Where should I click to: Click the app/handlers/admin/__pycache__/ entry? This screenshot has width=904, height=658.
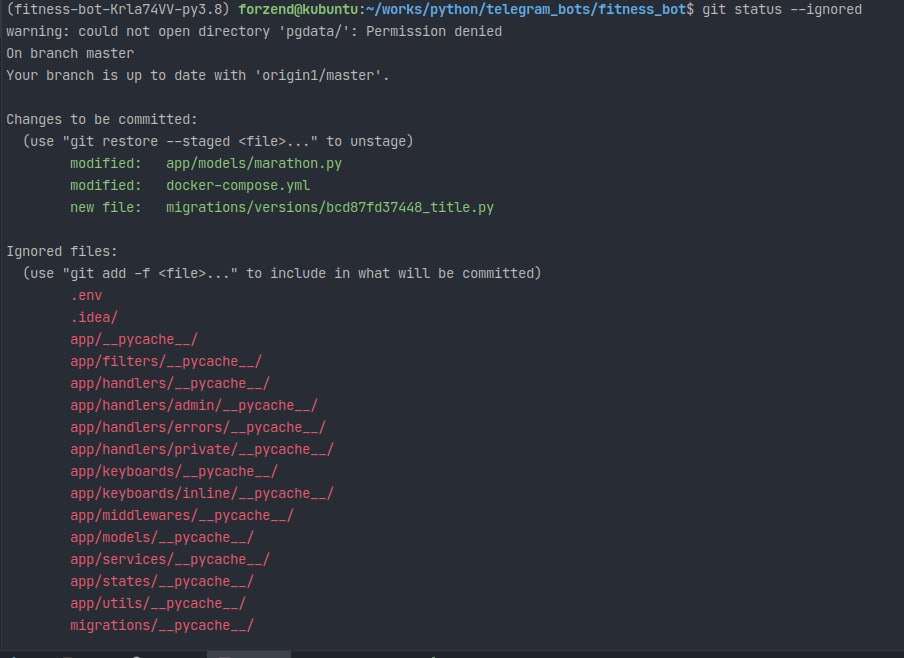194,405
